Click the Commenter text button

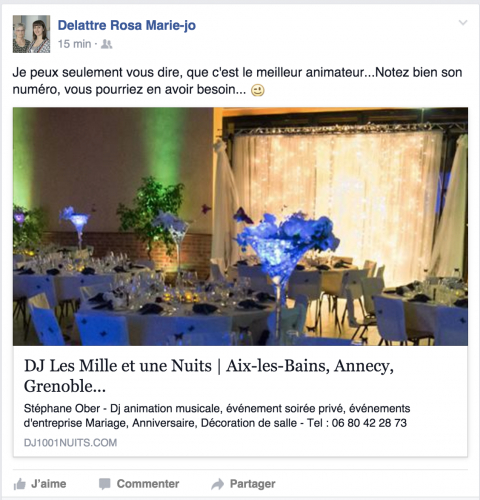click(x=148, y=484)
